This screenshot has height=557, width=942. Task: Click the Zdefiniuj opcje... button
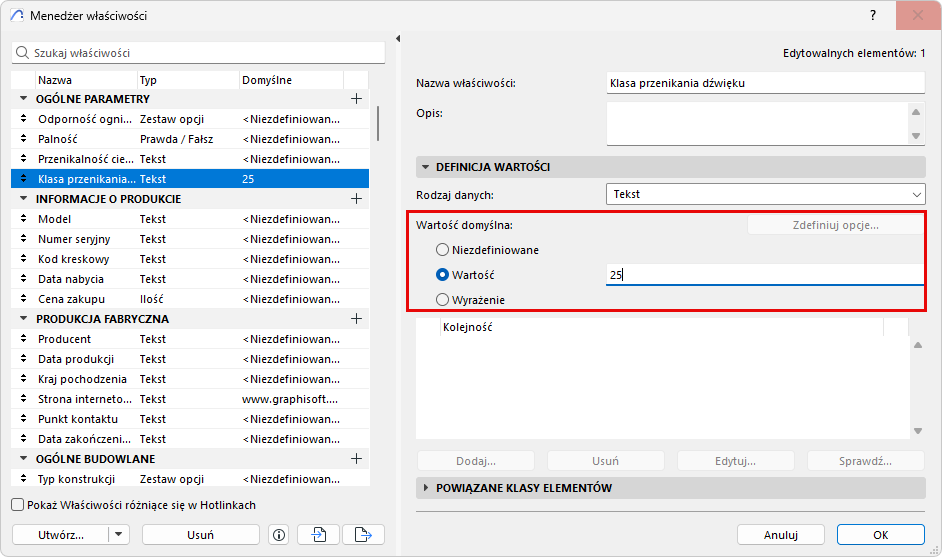[x=836, y=225]
